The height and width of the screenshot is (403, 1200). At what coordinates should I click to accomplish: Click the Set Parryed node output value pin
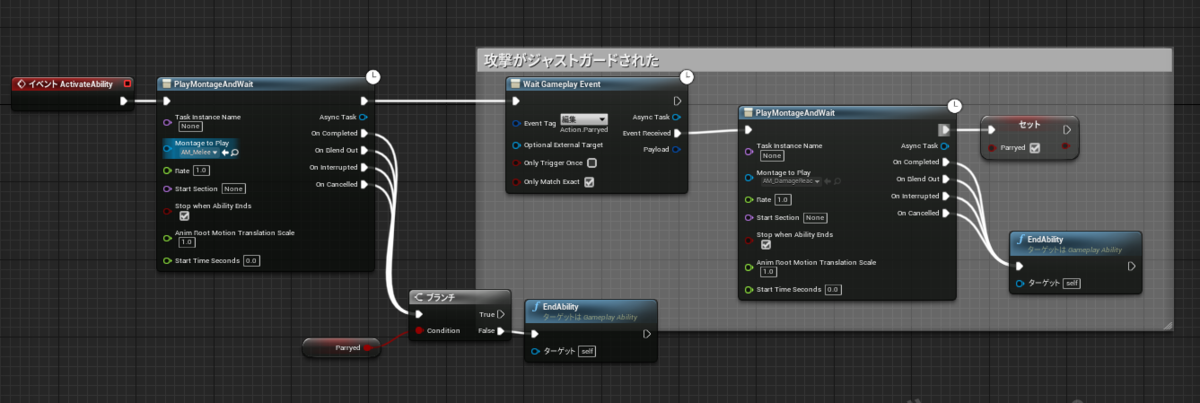click(x=1066, y=148)
